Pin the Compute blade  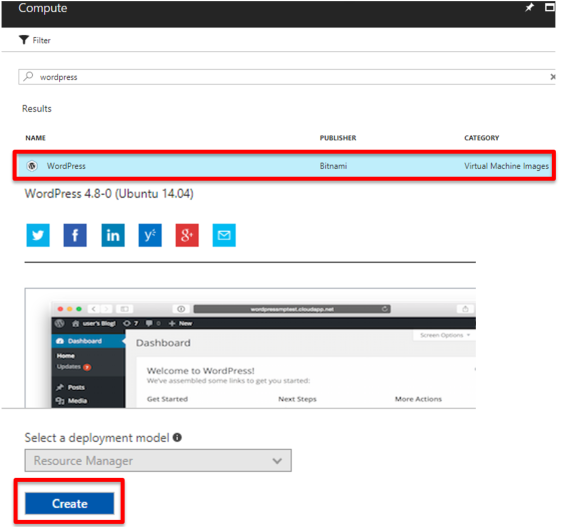coord(529,8)
